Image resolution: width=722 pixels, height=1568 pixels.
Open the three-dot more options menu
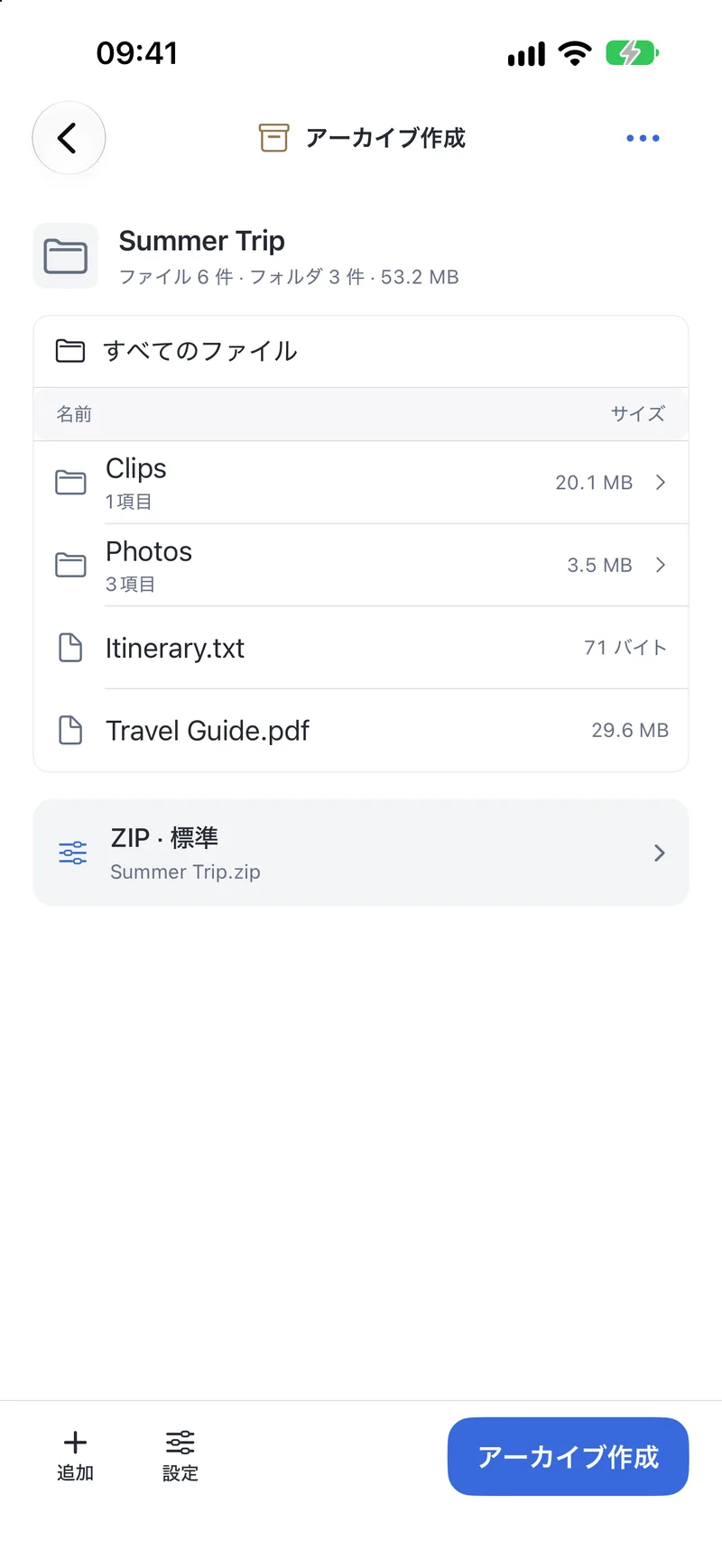(643, 138)
